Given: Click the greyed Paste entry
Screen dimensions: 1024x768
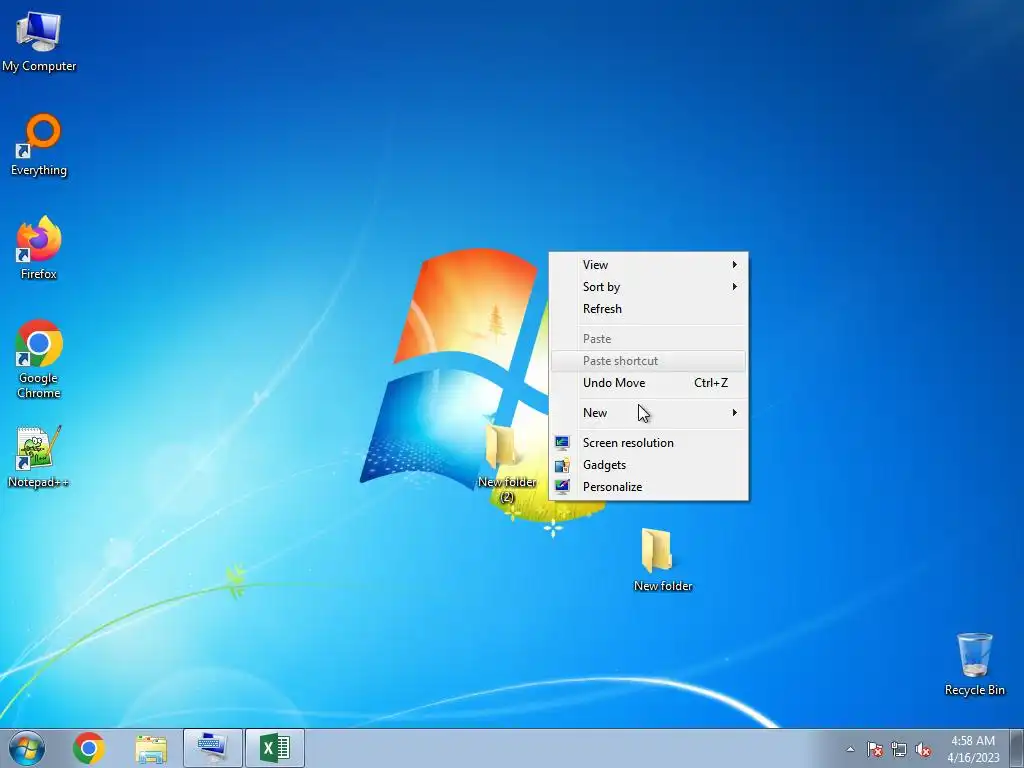Looking at the screenshot, I should click(648, 339).
